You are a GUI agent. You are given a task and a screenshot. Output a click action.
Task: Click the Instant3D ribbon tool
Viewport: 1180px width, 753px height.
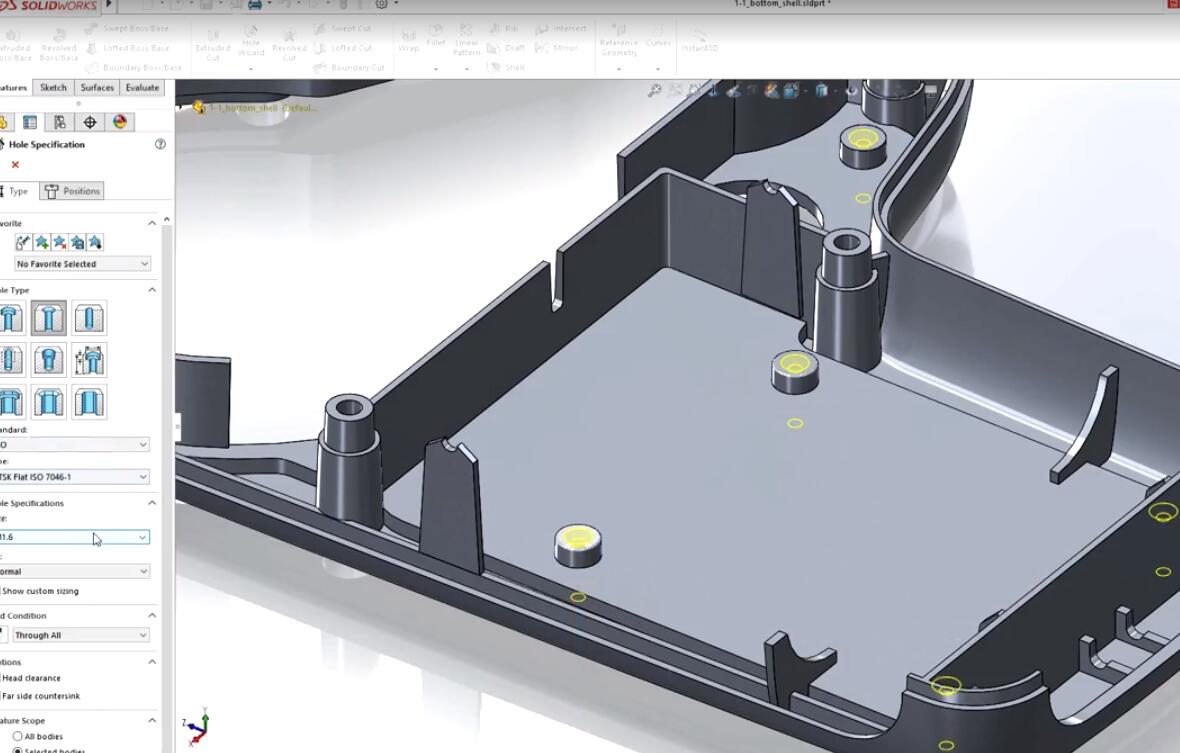pyautogui.click(x=700, y=41)
